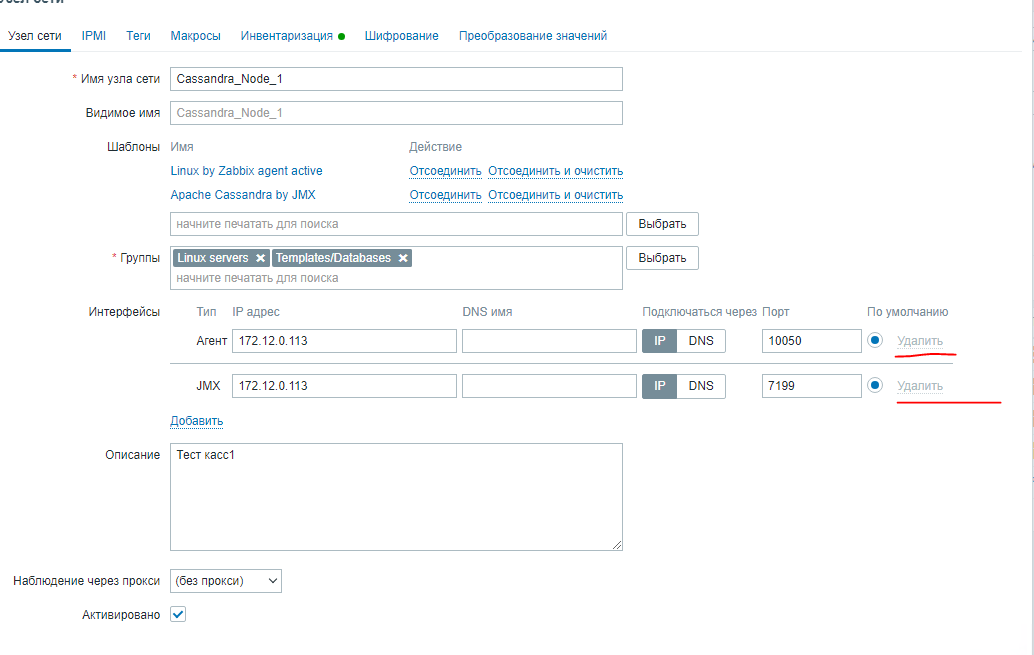Viewport: 1034px width, 655px height.
Task: Open the Макросы tab
Action: click(196, 35)
